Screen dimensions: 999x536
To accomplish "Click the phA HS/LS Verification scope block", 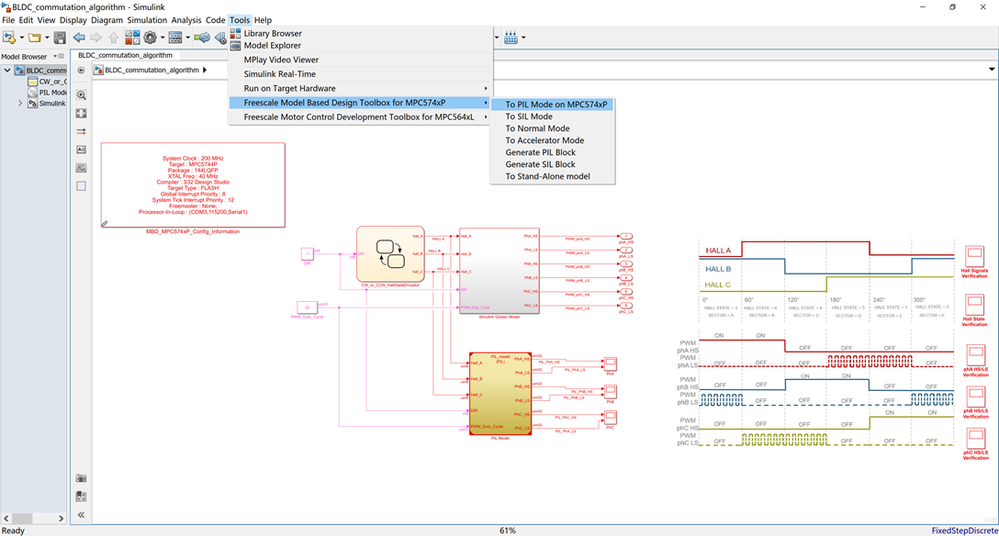I will point(975,355).
